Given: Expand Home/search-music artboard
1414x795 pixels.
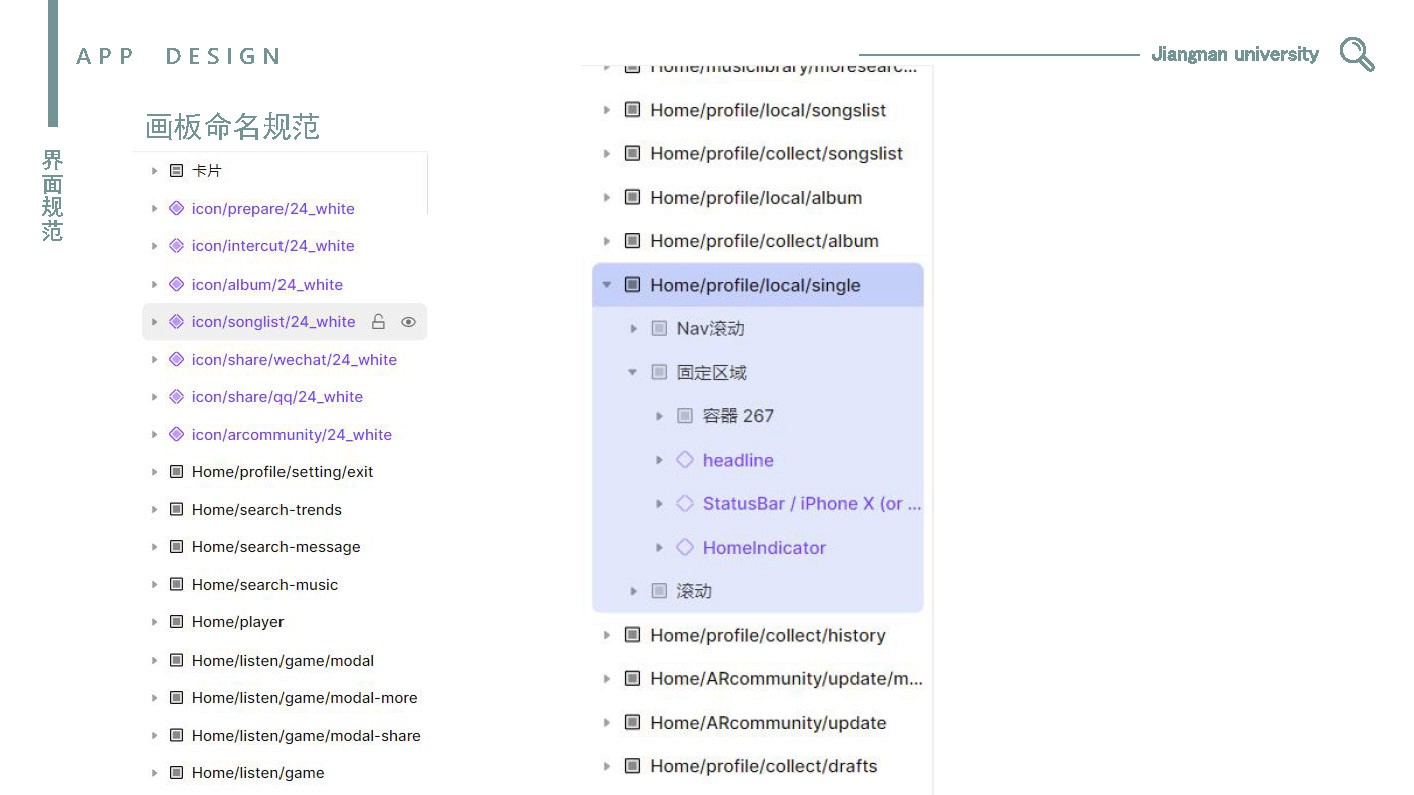Looking at the screenshot, I should tap(154, 584).
